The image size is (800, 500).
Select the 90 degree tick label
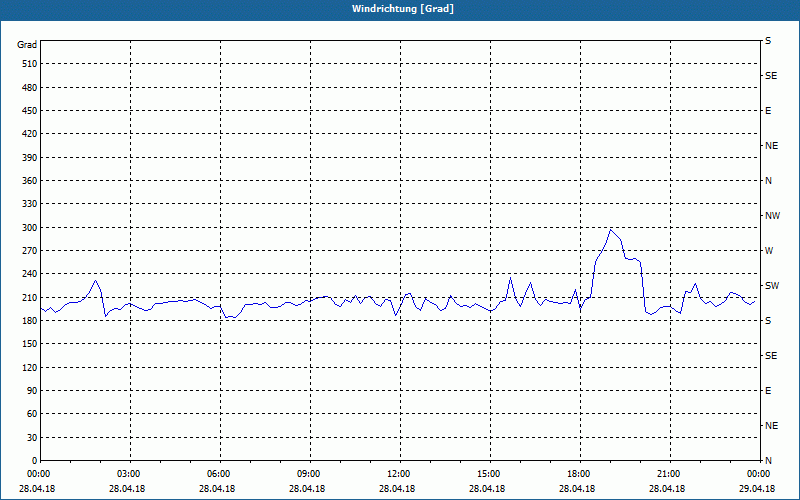click(32, 391)
